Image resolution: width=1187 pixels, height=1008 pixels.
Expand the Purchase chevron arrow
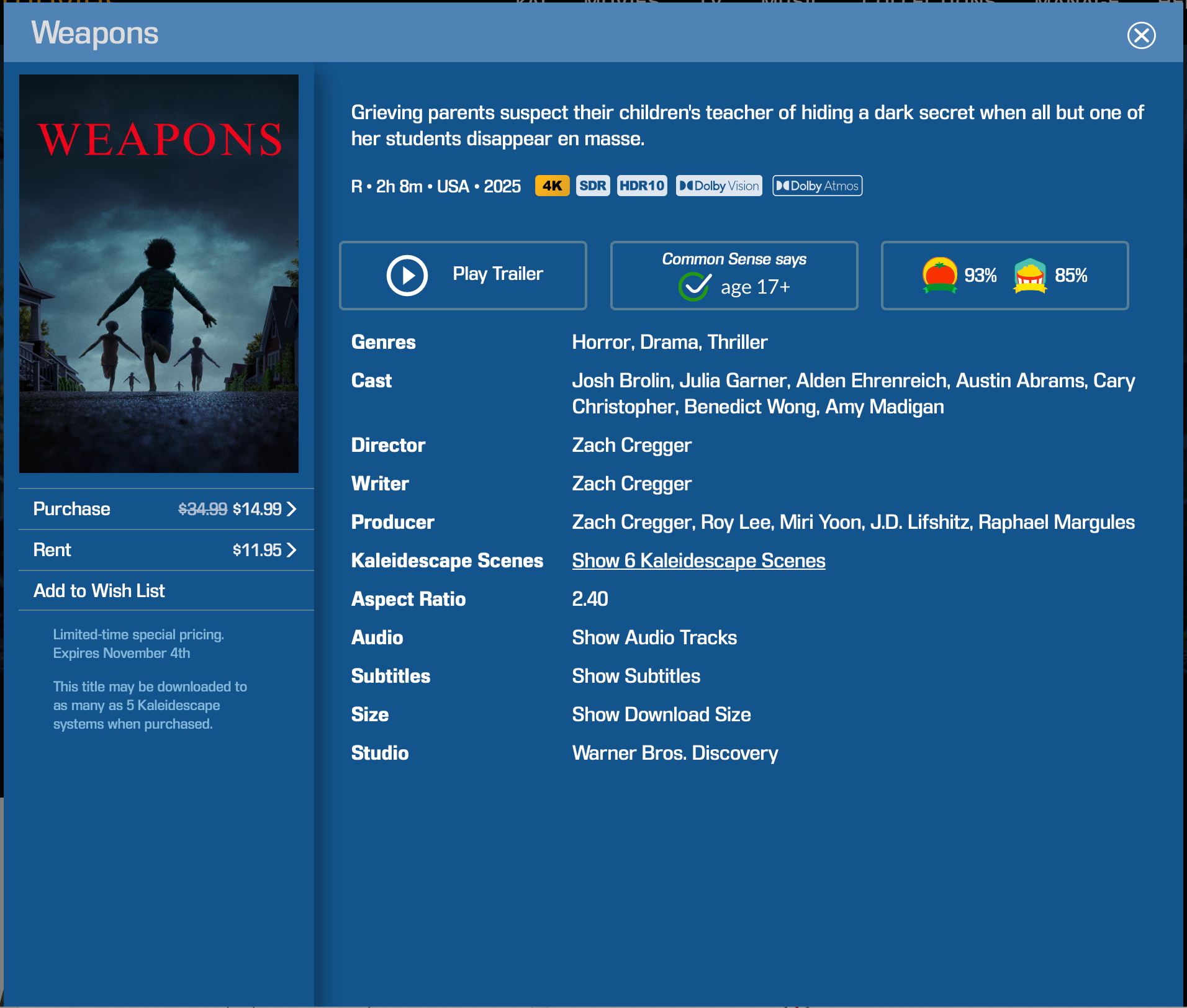(x=292, y=509)
